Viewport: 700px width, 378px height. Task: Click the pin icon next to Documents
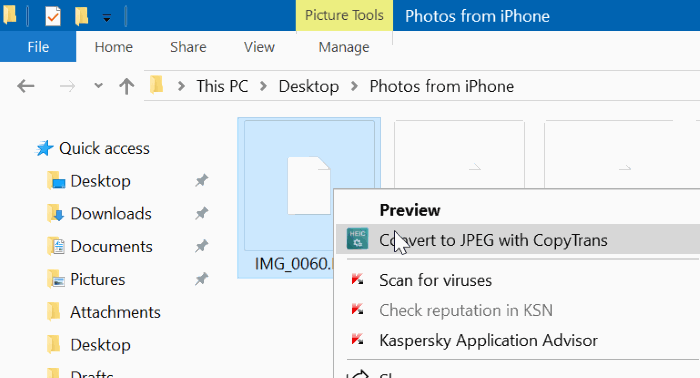click(x=201, y=246)
